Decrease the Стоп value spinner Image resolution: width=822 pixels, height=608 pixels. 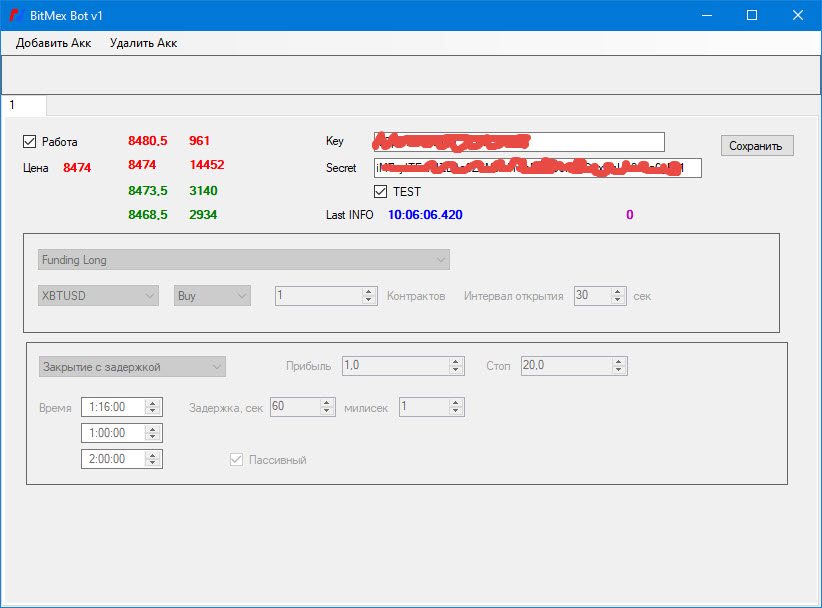click(x=619, y=370)
